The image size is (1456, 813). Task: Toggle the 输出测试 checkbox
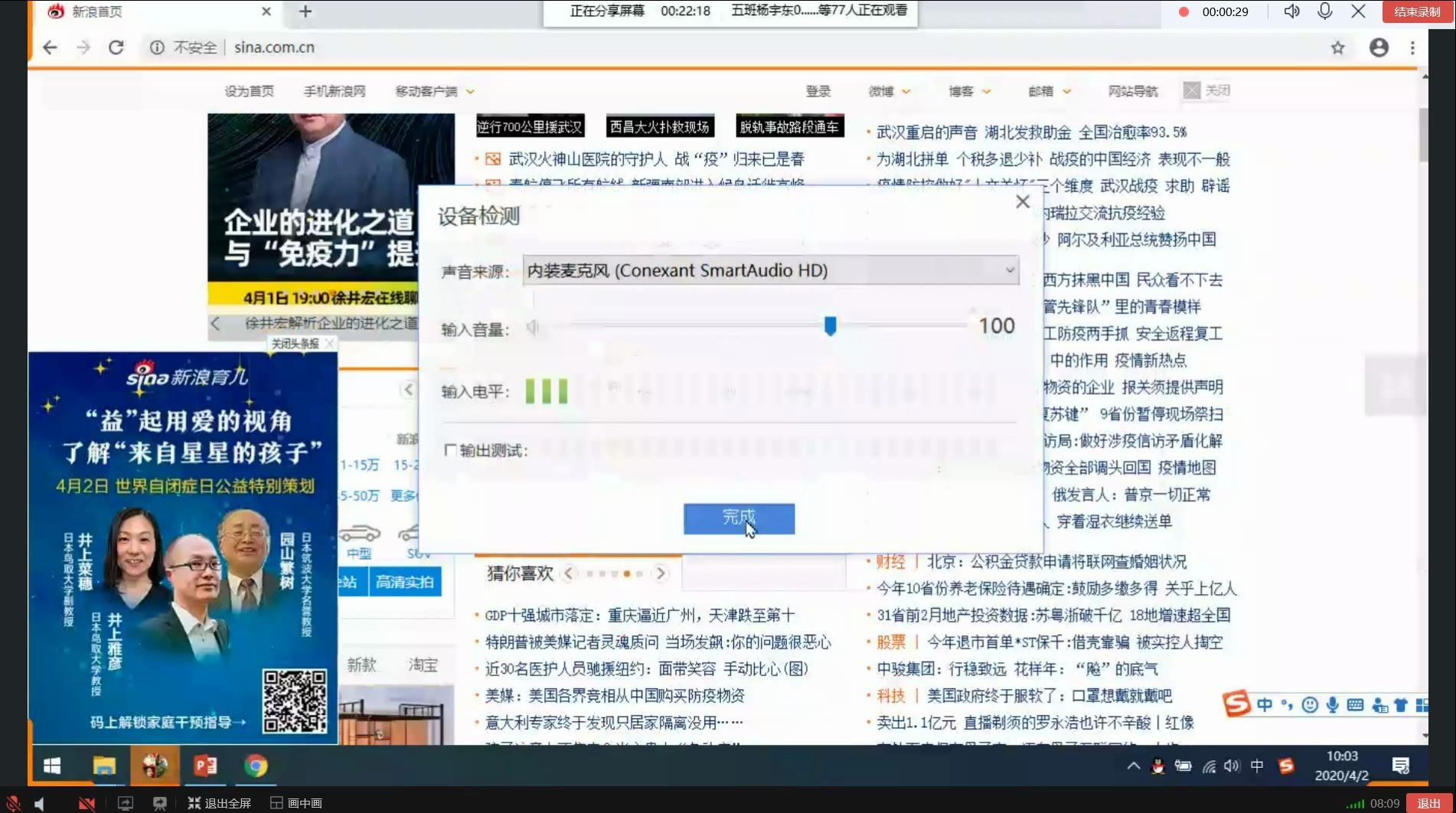coord(449,450)
